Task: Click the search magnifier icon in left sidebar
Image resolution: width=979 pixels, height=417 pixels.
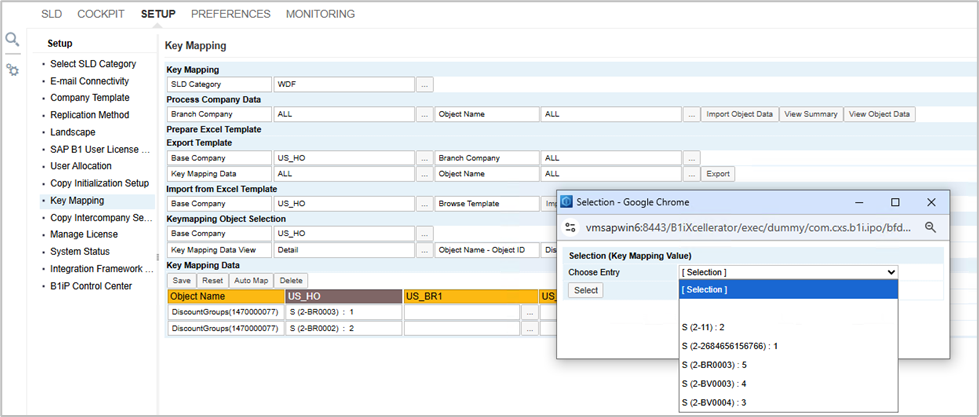Action: 12,40
